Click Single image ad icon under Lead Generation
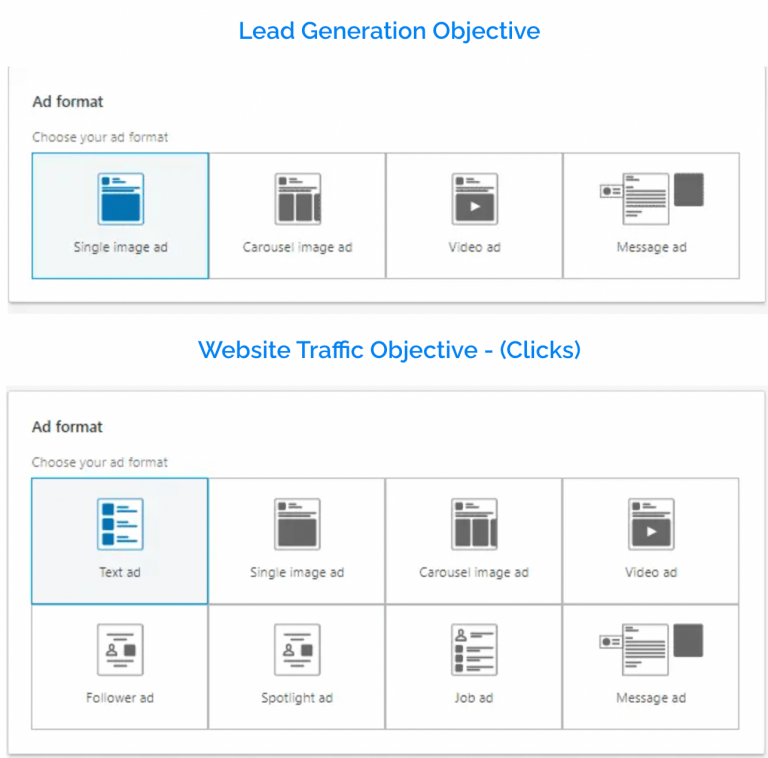The width and height of the screenshot is (768, 758). 120,198
